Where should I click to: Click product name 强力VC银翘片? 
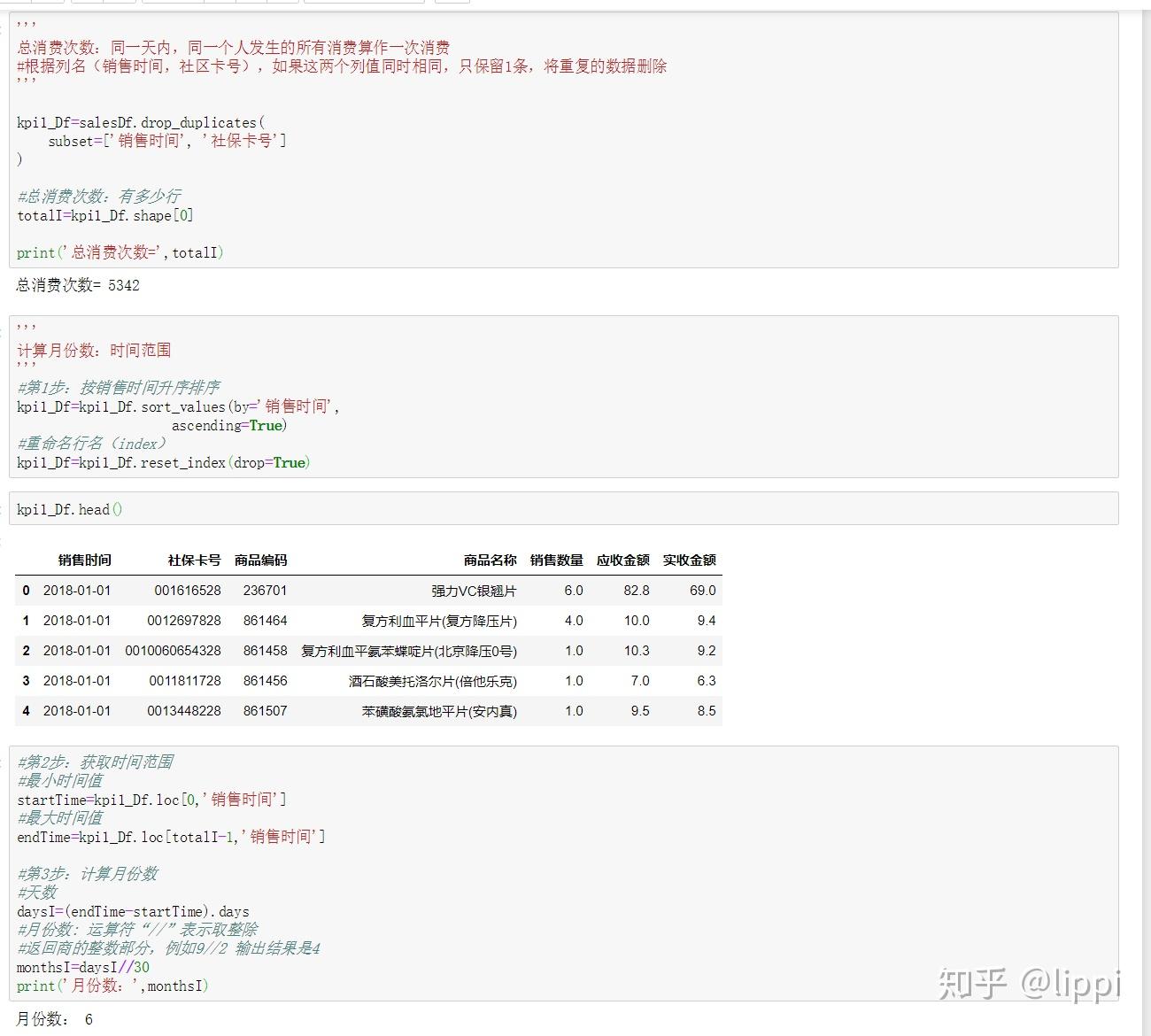475,591
